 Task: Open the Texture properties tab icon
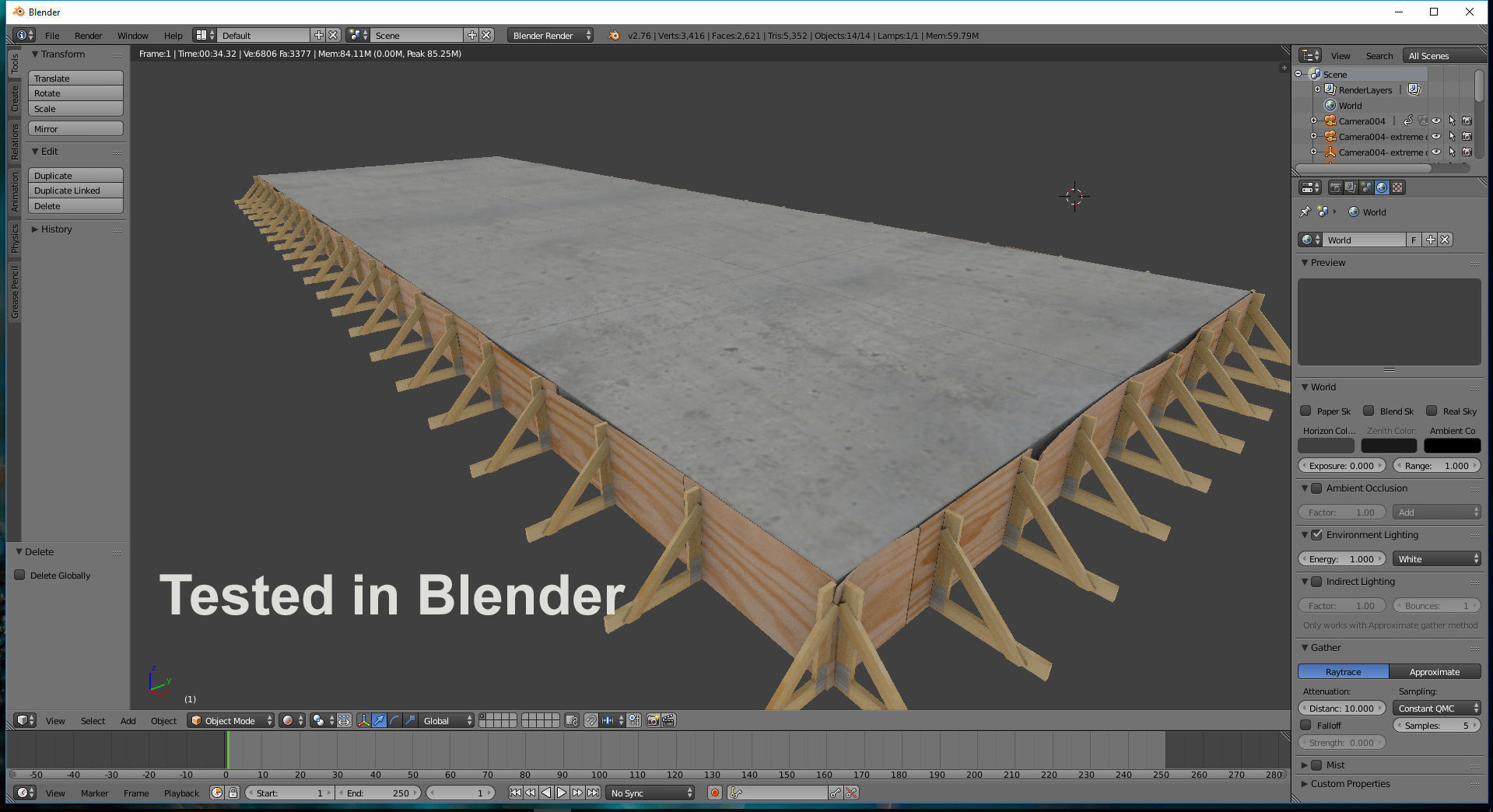click(1397, 187)
